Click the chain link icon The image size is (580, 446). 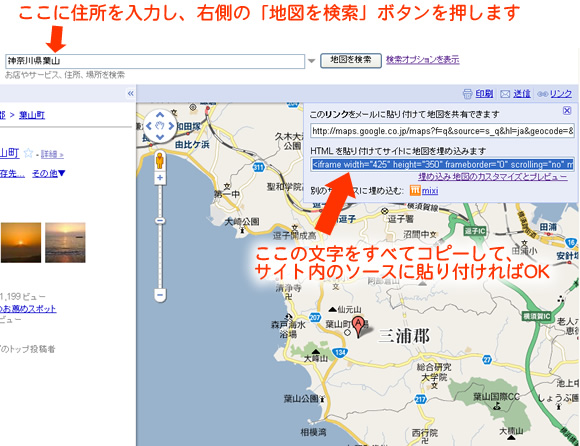[543, 94]
